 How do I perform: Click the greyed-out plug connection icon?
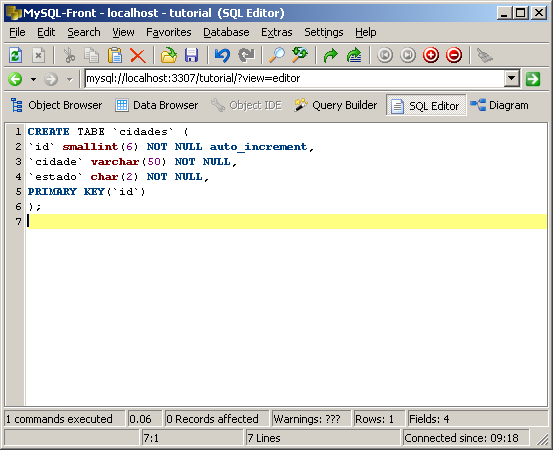click(485, 55)
